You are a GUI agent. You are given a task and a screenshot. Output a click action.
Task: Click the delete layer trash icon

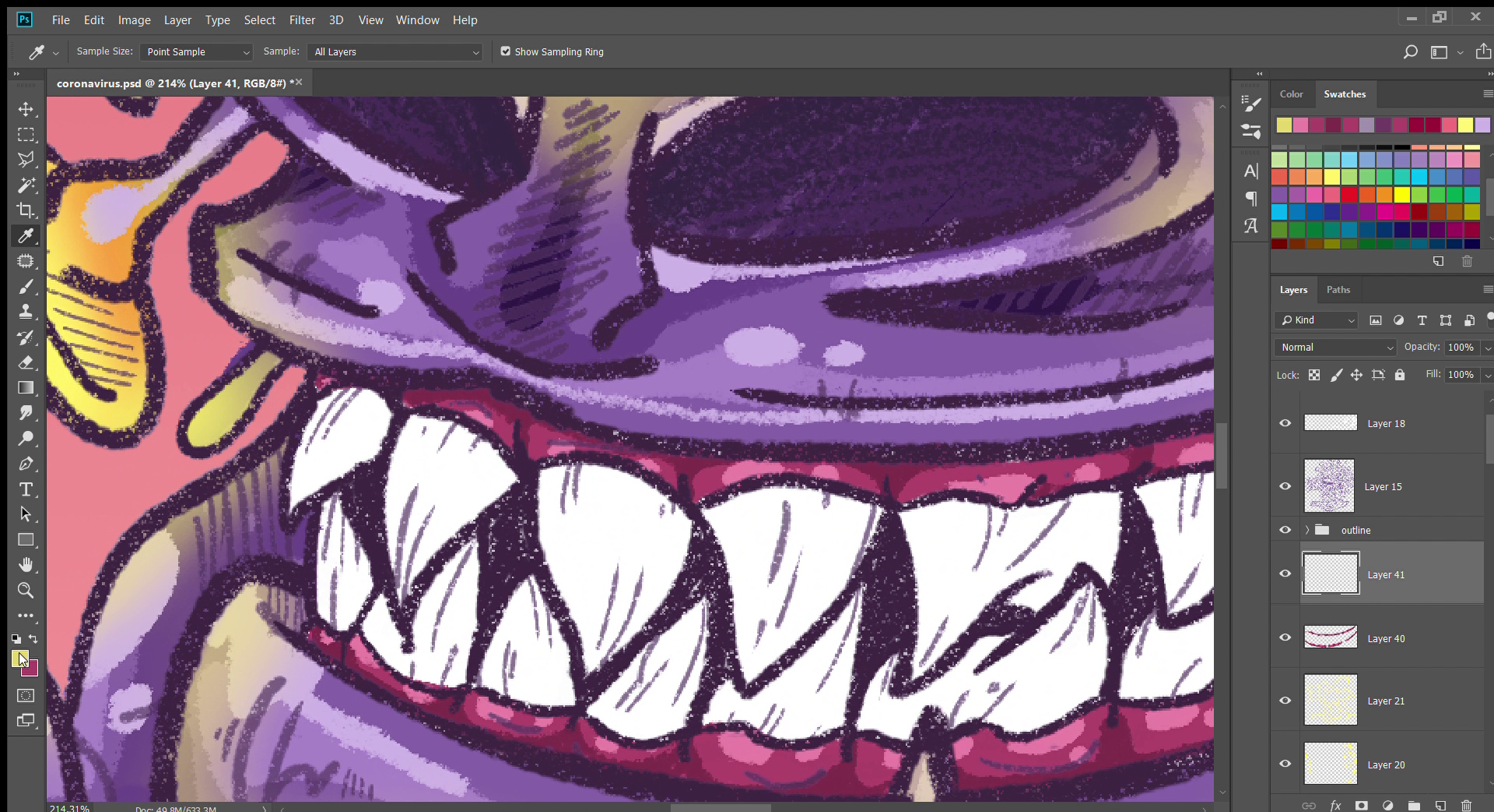tap(1466, 806)
